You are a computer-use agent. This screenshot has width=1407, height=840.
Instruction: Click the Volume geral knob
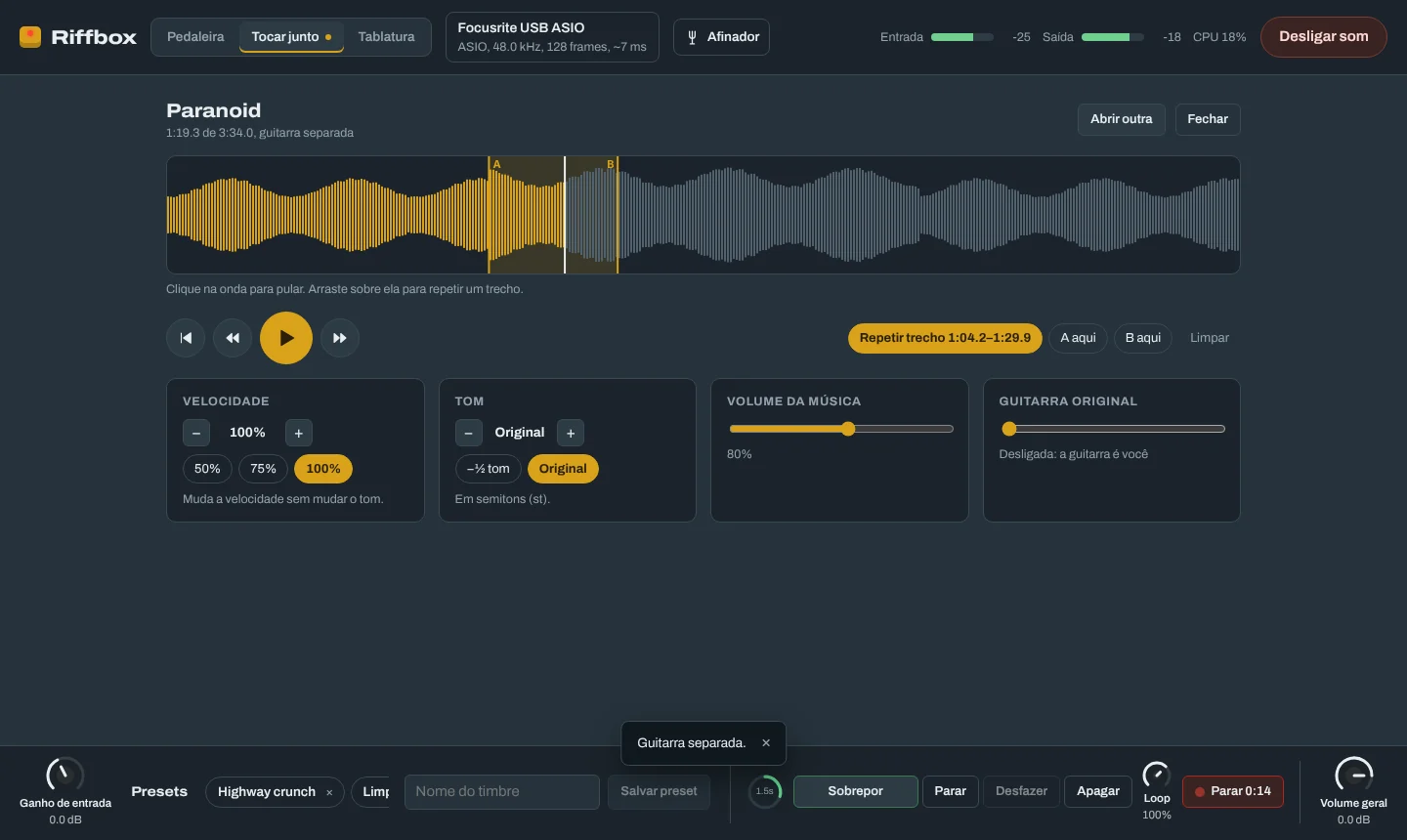[x=1354, y=776]
